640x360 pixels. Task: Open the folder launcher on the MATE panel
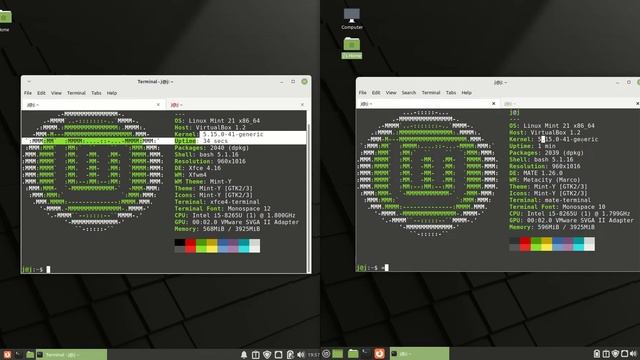click(353, 354)
